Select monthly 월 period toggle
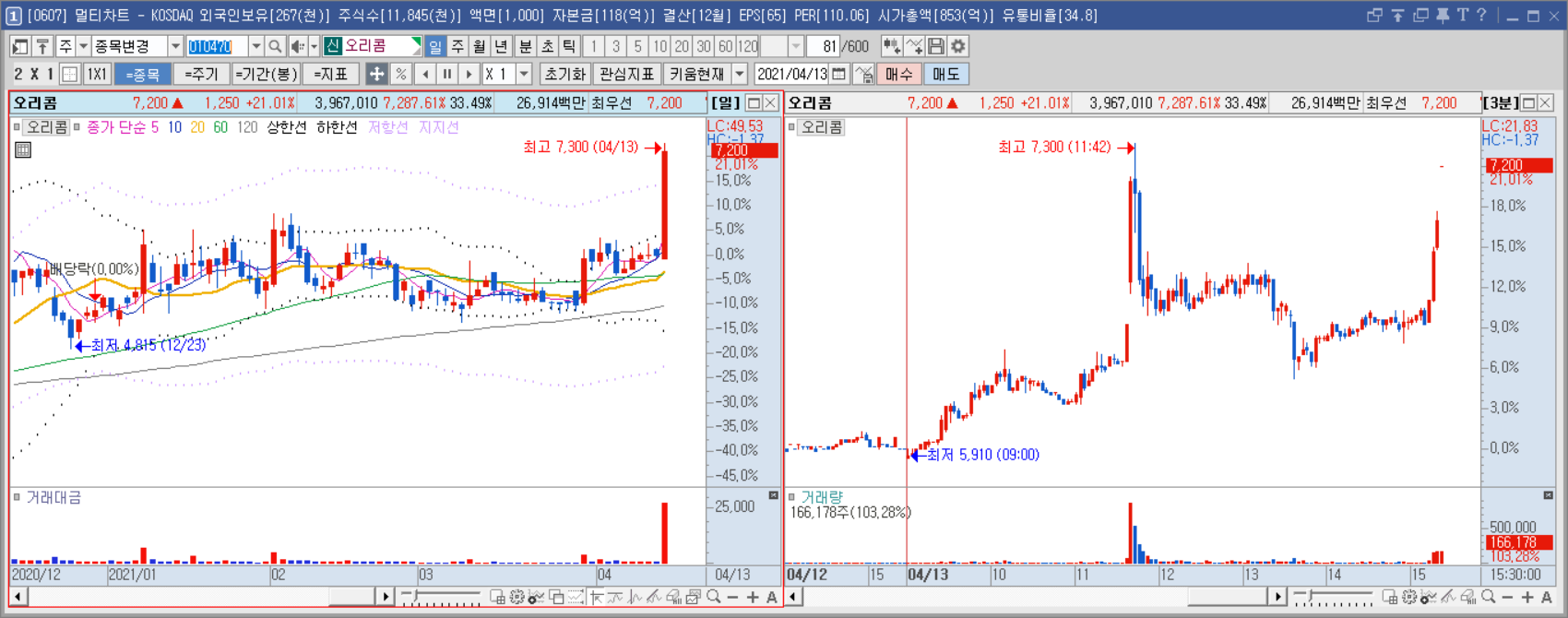 (x=480, y=46)
